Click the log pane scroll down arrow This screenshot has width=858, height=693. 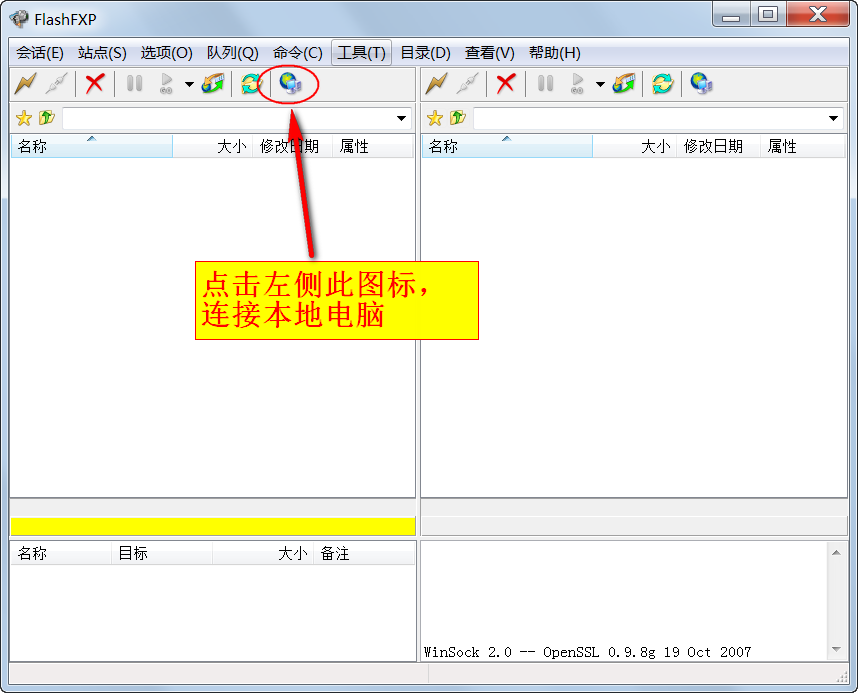pyautogui.click(x=836, y=649)
